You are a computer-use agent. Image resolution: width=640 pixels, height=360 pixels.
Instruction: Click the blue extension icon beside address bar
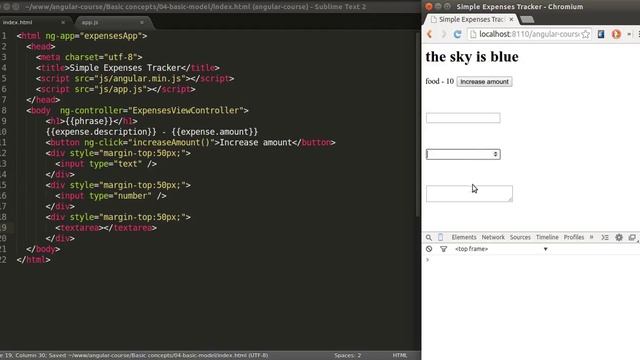click(601, 34)
